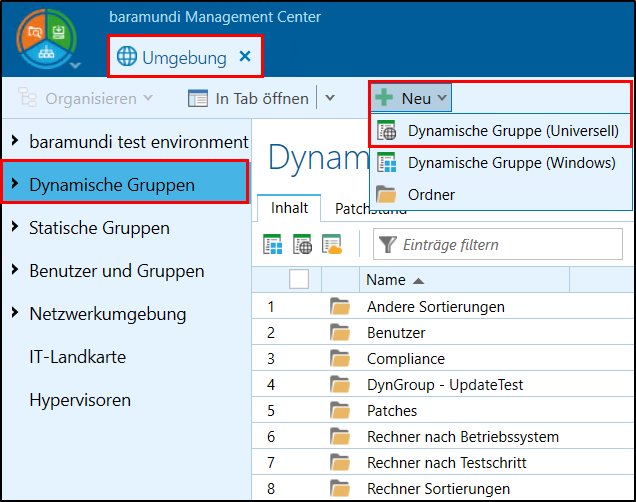Click the Windows dynamic group toolbar icon

coord(272,244)
